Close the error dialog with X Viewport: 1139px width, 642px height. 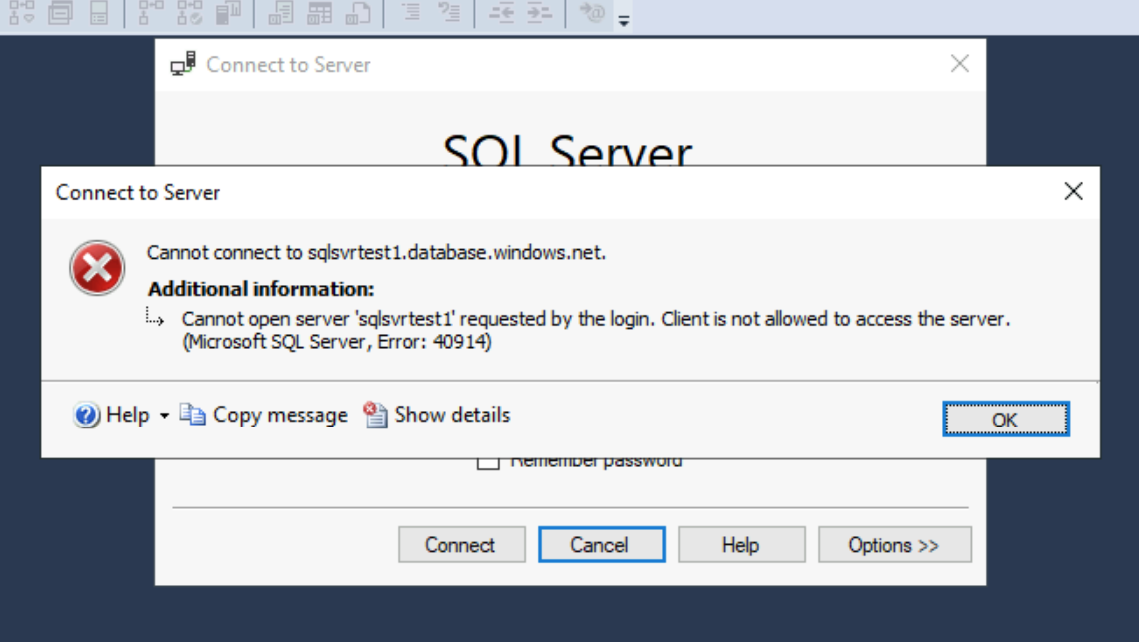pyautogui.click(x=1073, y=191)
